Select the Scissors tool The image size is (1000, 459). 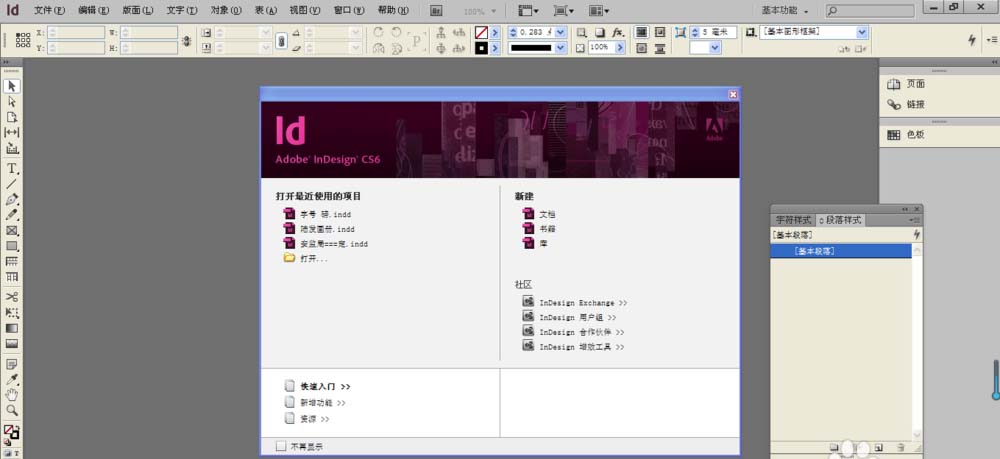click(x=11, y=297)
